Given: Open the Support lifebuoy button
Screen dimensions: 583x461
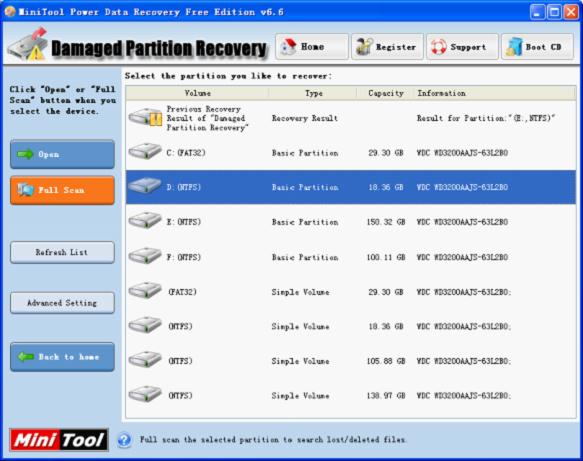Looking at the screenshot, I should tap(462, 47).
